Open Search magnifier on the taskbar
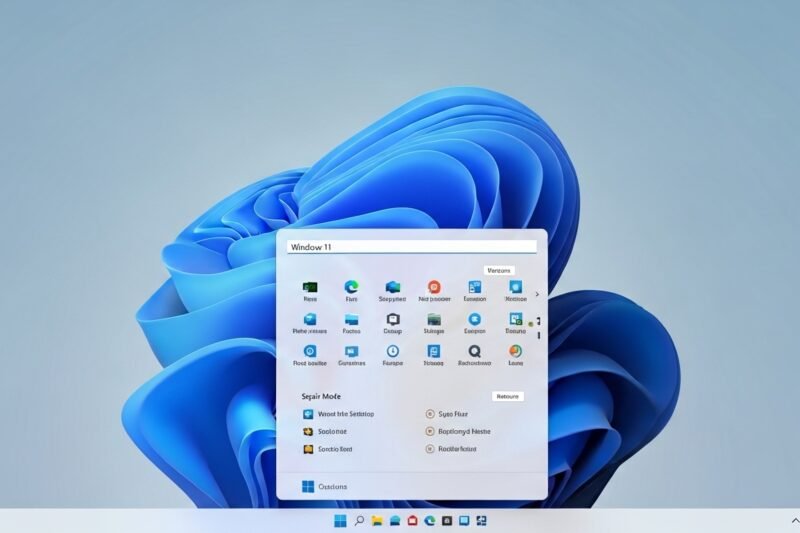The image size is (800, 533). (x=359, y=520)
